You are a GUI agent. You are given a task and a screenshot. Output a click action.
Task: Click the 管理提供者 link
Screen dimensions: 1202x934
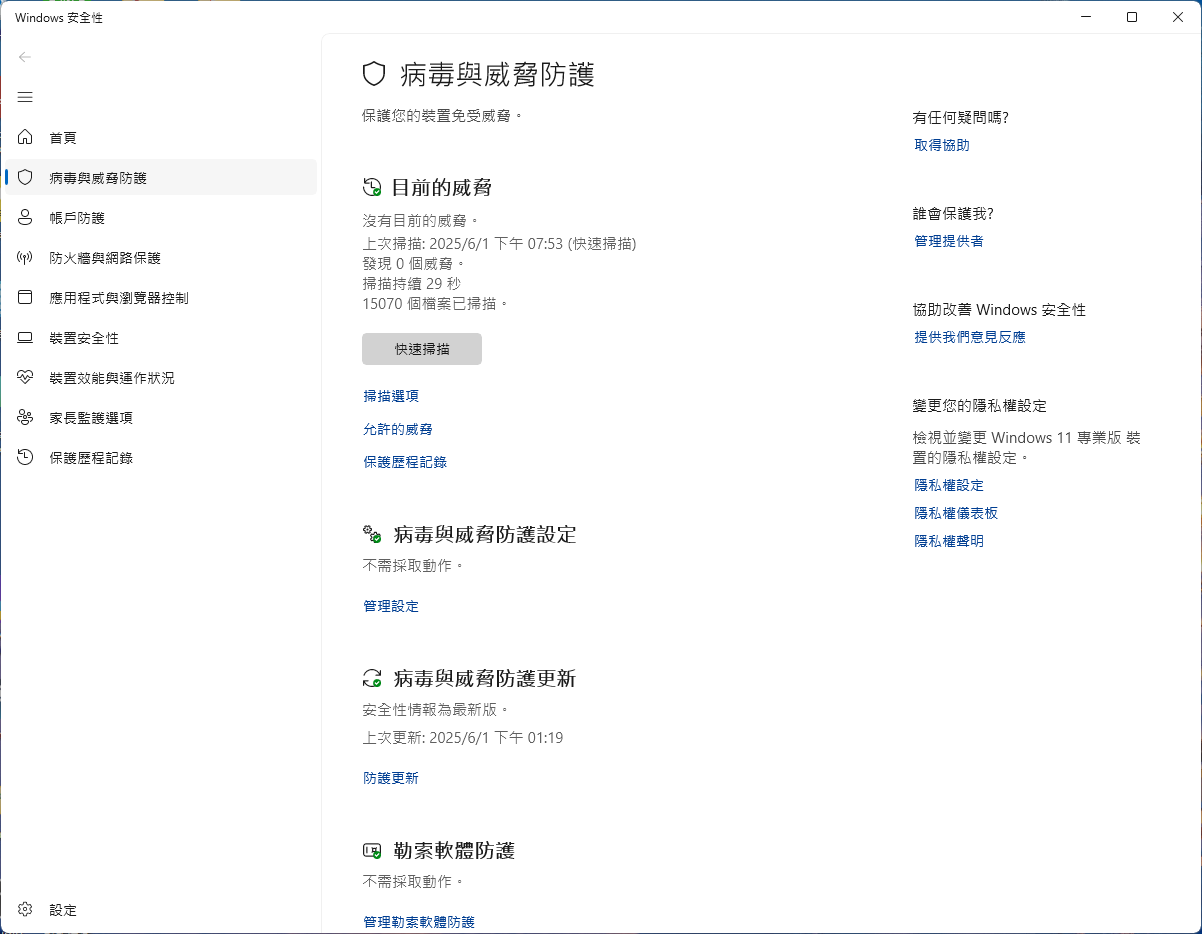tap(949, 241)
